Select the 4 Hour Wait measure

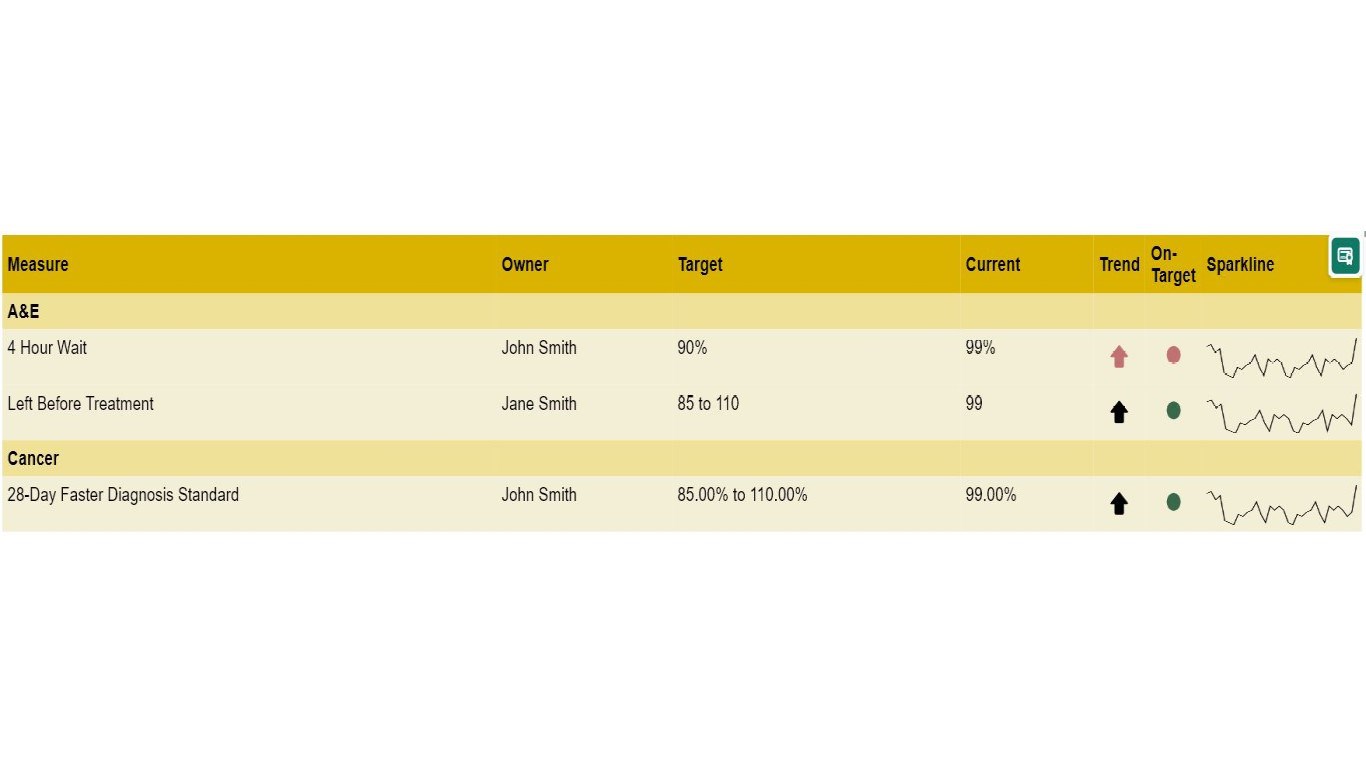tap(47, 347)
